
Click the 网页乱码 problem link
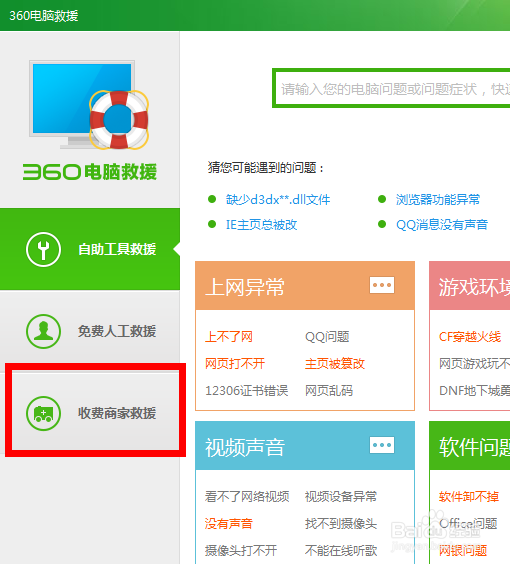point(329,391)
